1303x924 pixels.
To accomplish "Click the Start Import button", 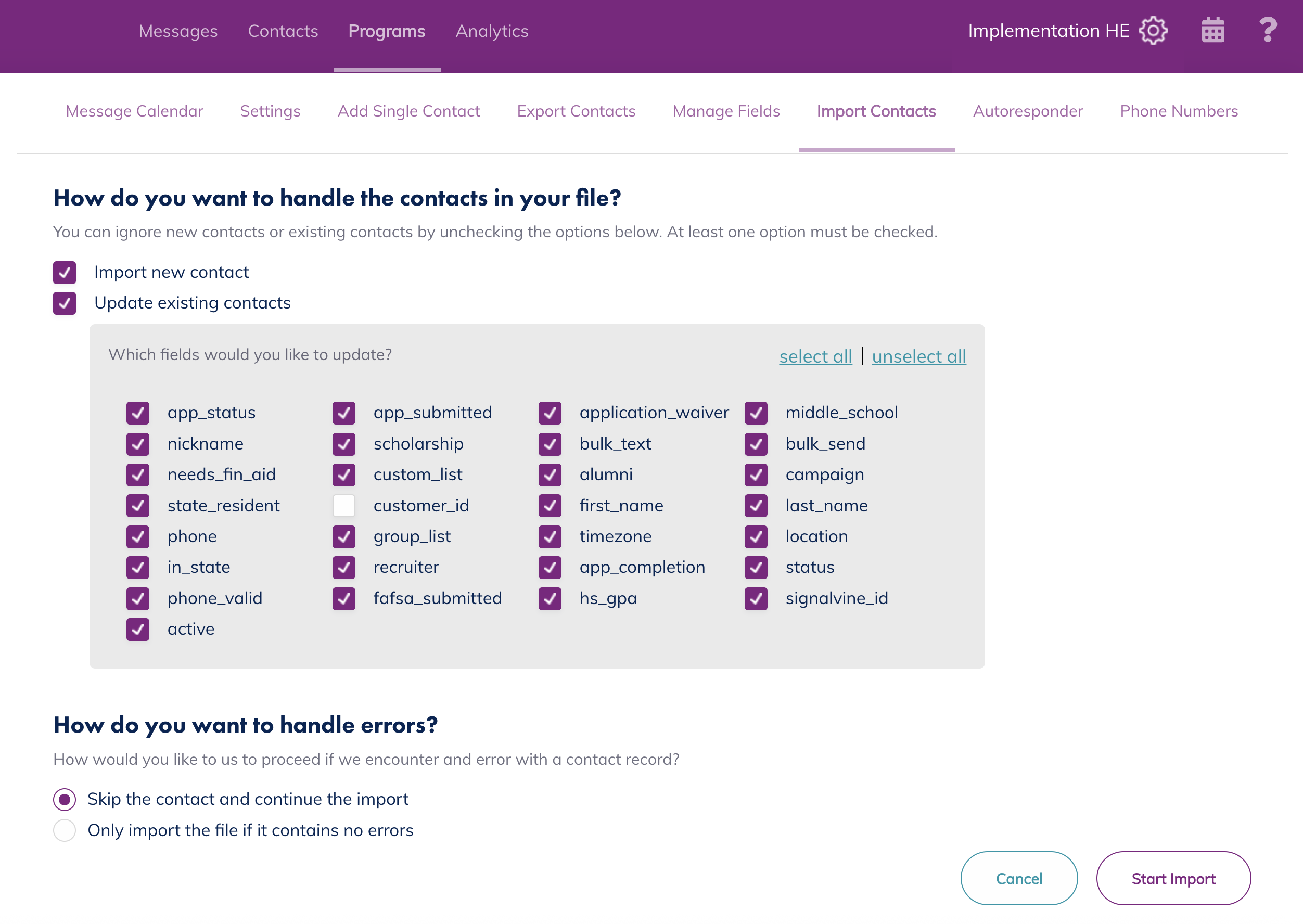I will (1173, 879).
